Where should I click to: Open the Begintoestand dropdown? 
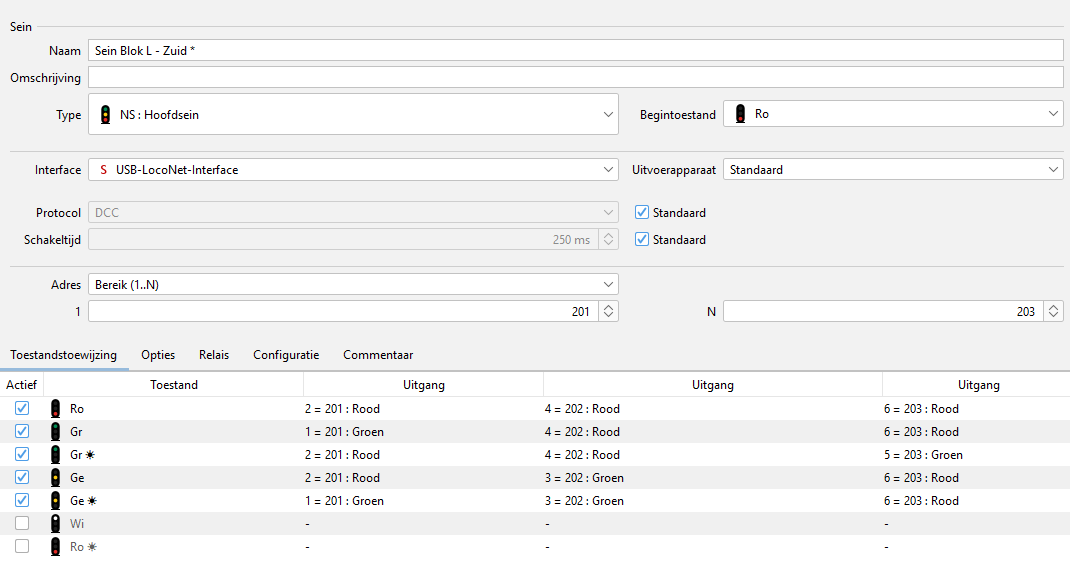coord(892,115)
